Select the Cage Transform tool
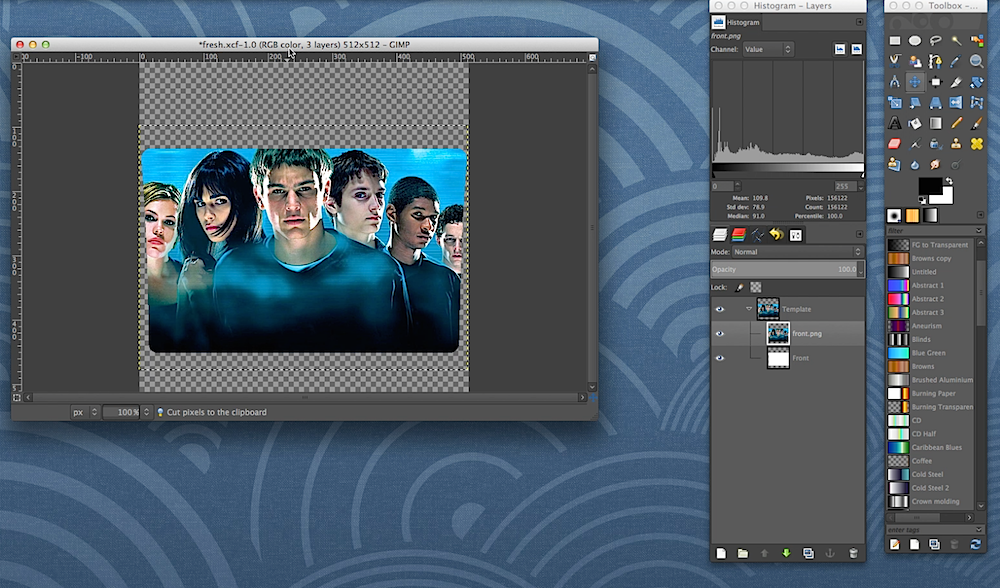The width and height of the screenshot is (1000, 588). 976,103
